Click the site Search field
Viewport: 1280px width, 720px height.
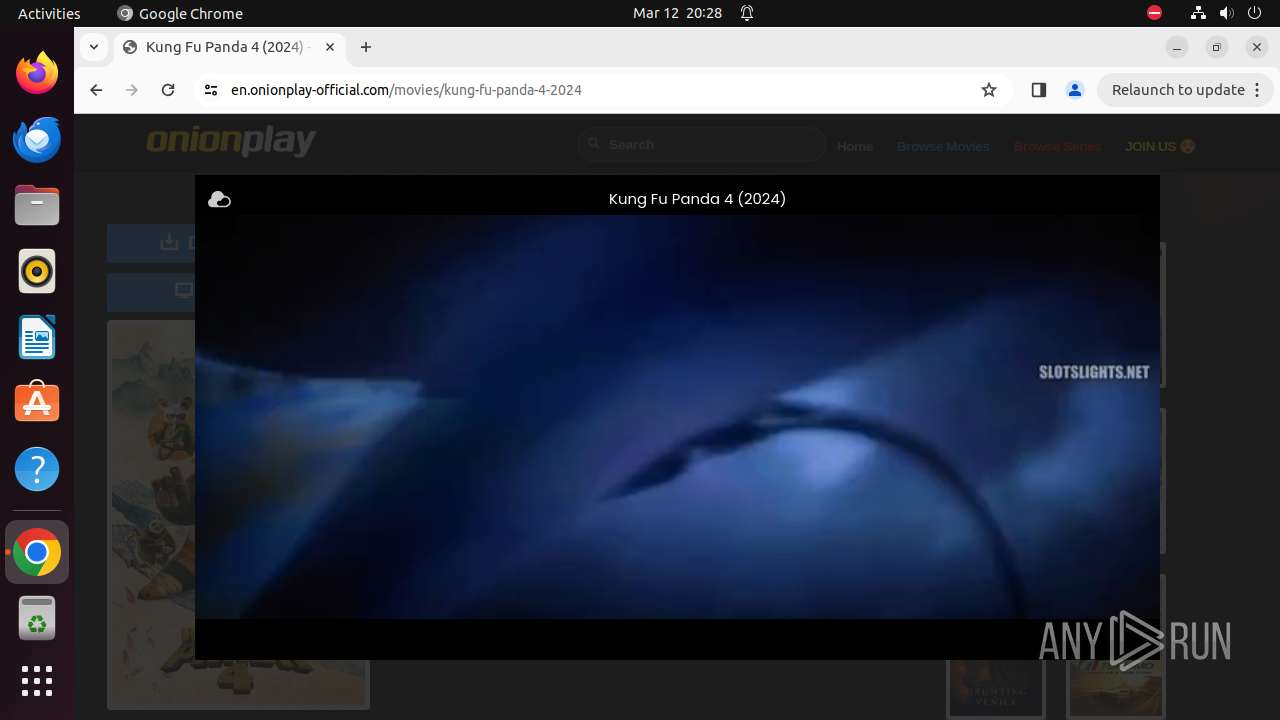coord(702,145)
